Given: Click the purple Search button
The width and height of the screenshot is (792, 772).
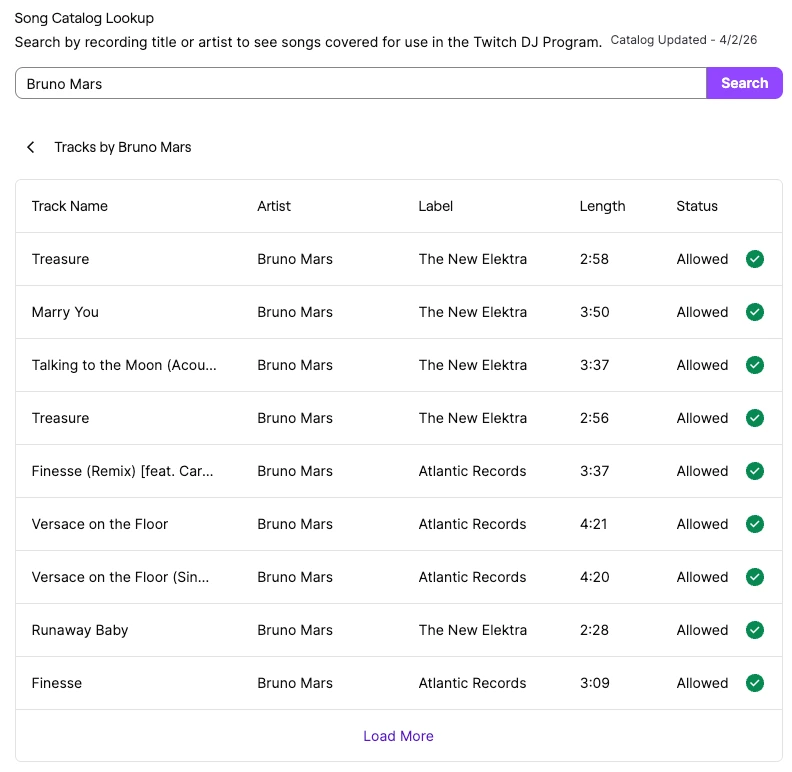Looking at the screenshot, I should [x=744, y=83].
